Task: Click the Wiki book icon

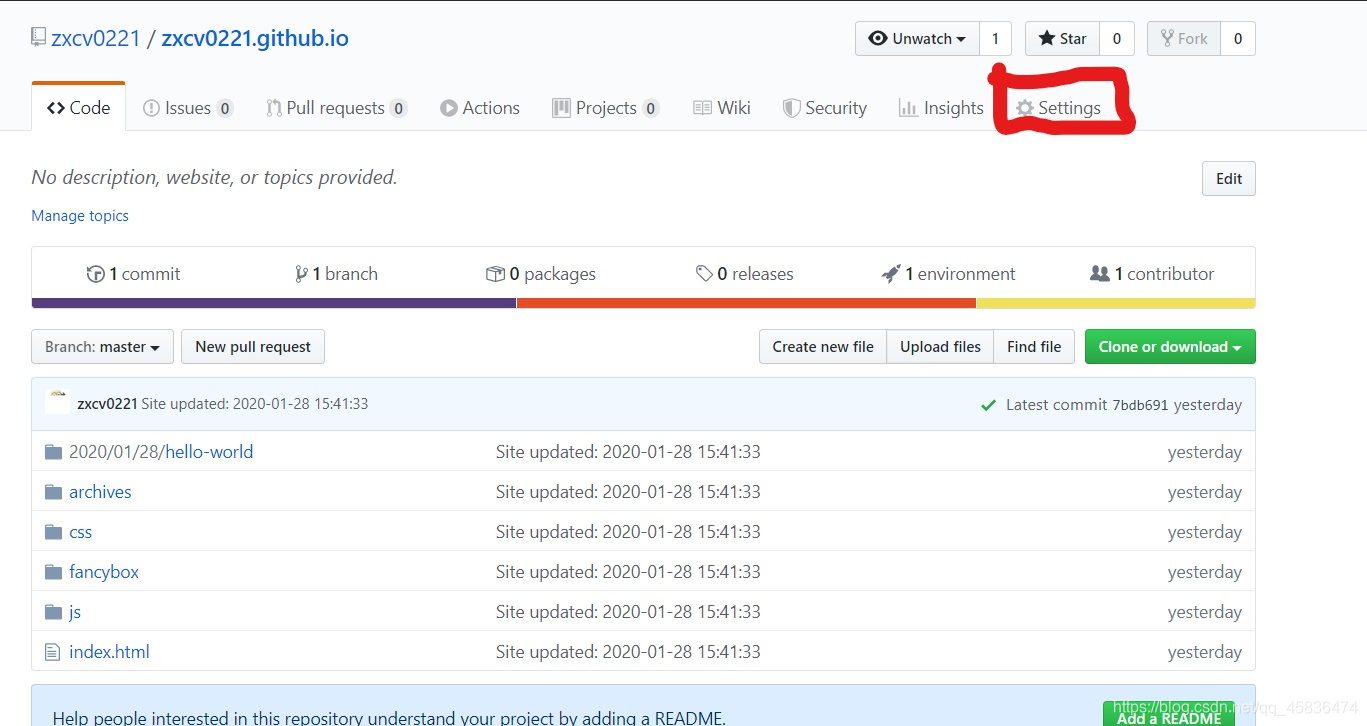Action: tap(702, 108)
